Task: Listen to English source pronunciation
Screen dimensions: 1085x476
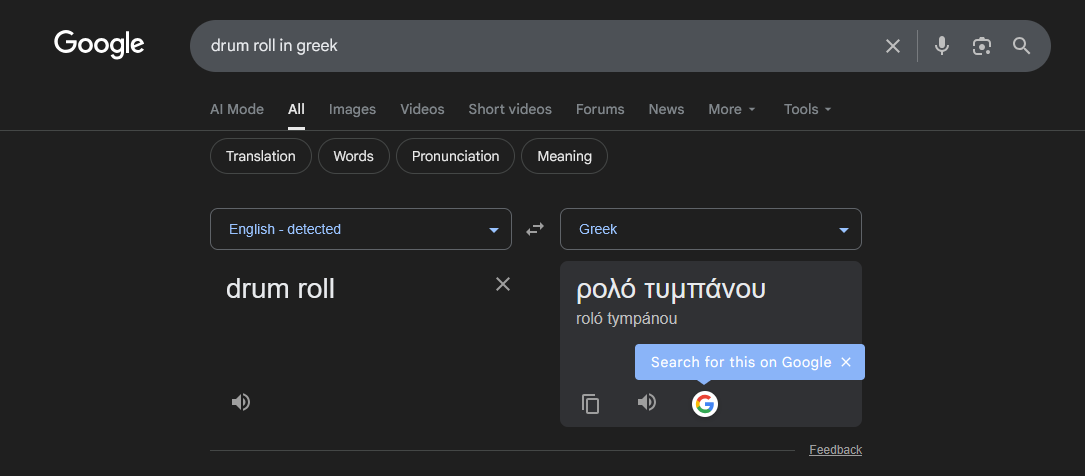Action: pyautogui.click(x=241, y=402)
